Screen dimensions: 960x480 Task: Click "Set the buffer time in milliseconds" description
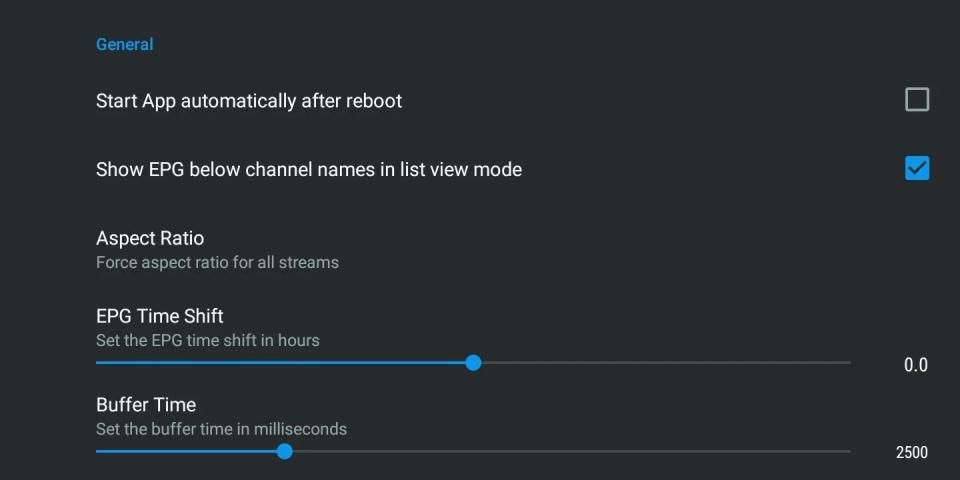221,429
